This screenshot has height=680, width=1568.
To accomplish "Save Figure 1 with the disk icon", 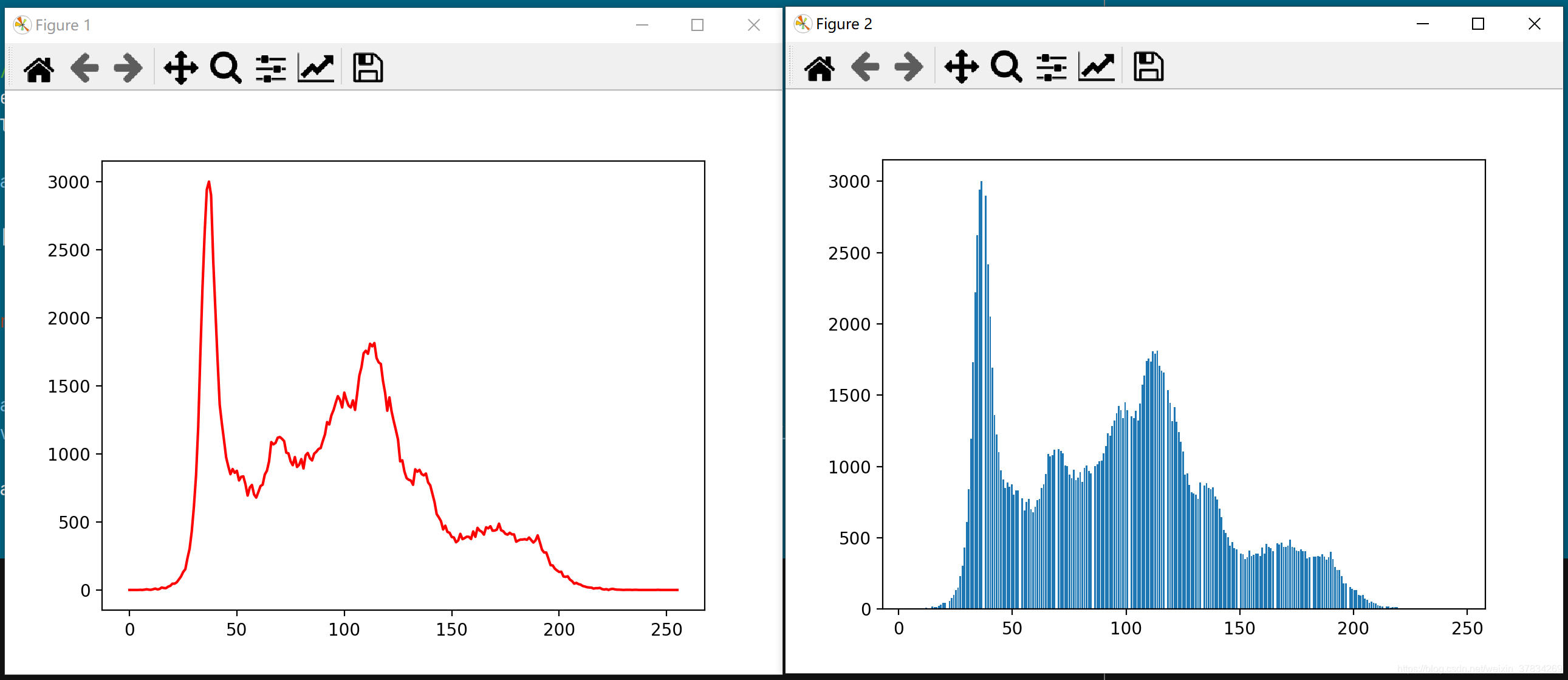I will point(368,67).
